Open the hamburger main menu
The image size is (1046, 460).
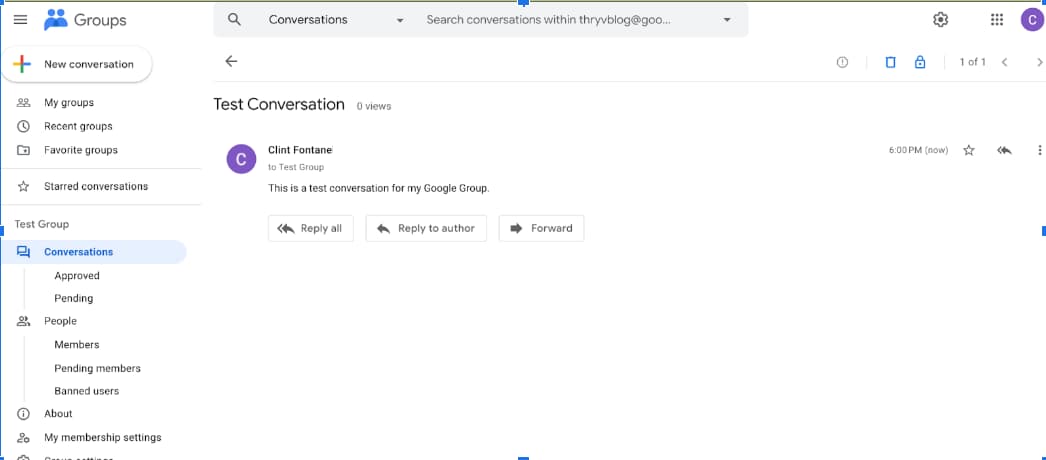pyautogui.click(x=21, y=20)
